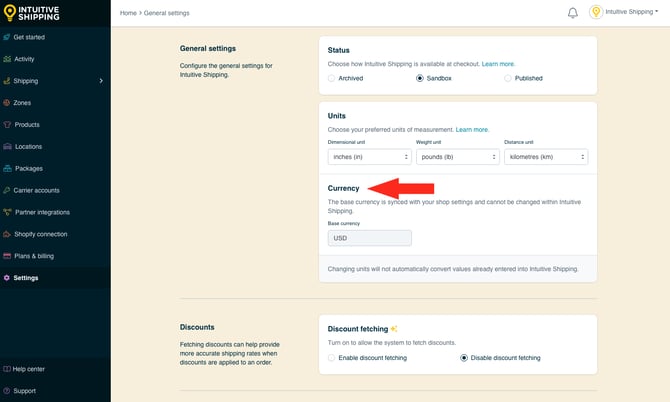Viewport: 670px width, 402px height.
Task: Click the Settings gear icon in sidebar
Action: click(8, 278)
